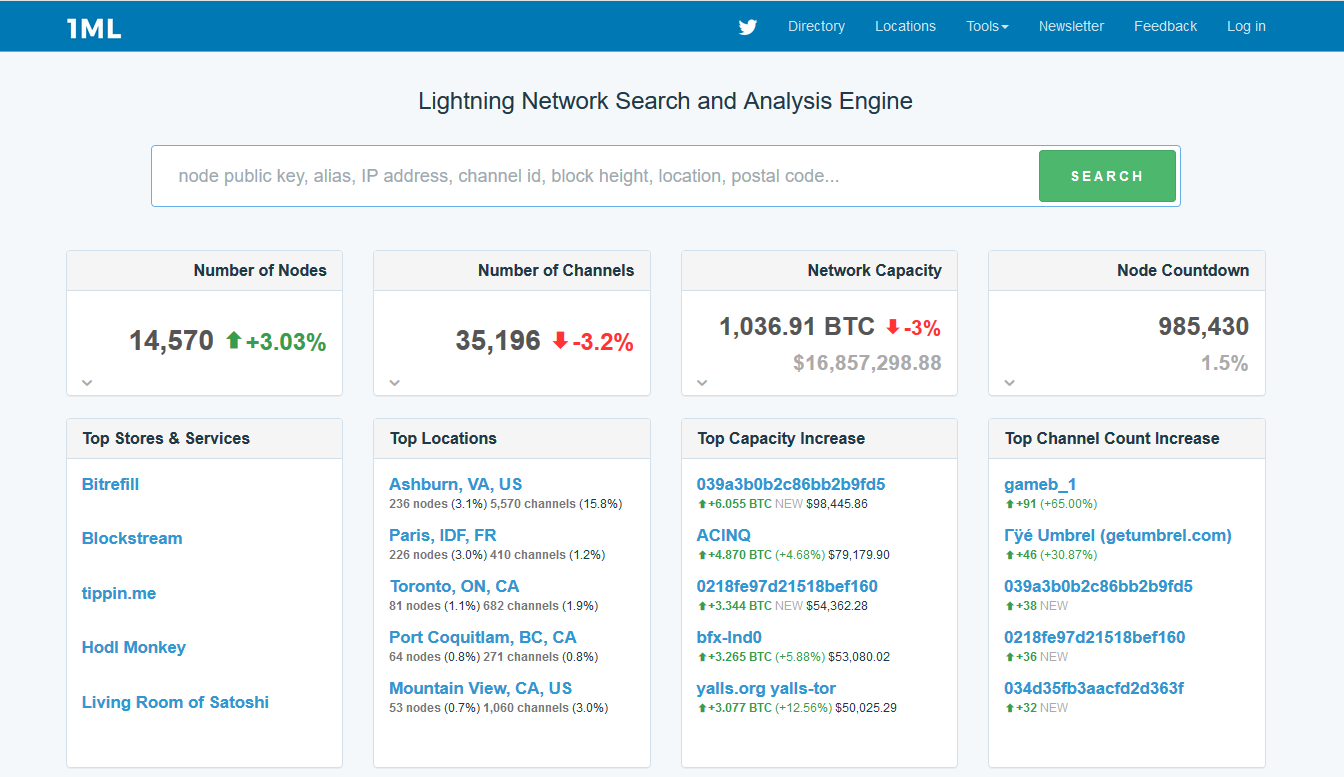Screen dimensions: 1344x777
Task: Open Living Room of Satoshi link
Action: coord(175,702)
